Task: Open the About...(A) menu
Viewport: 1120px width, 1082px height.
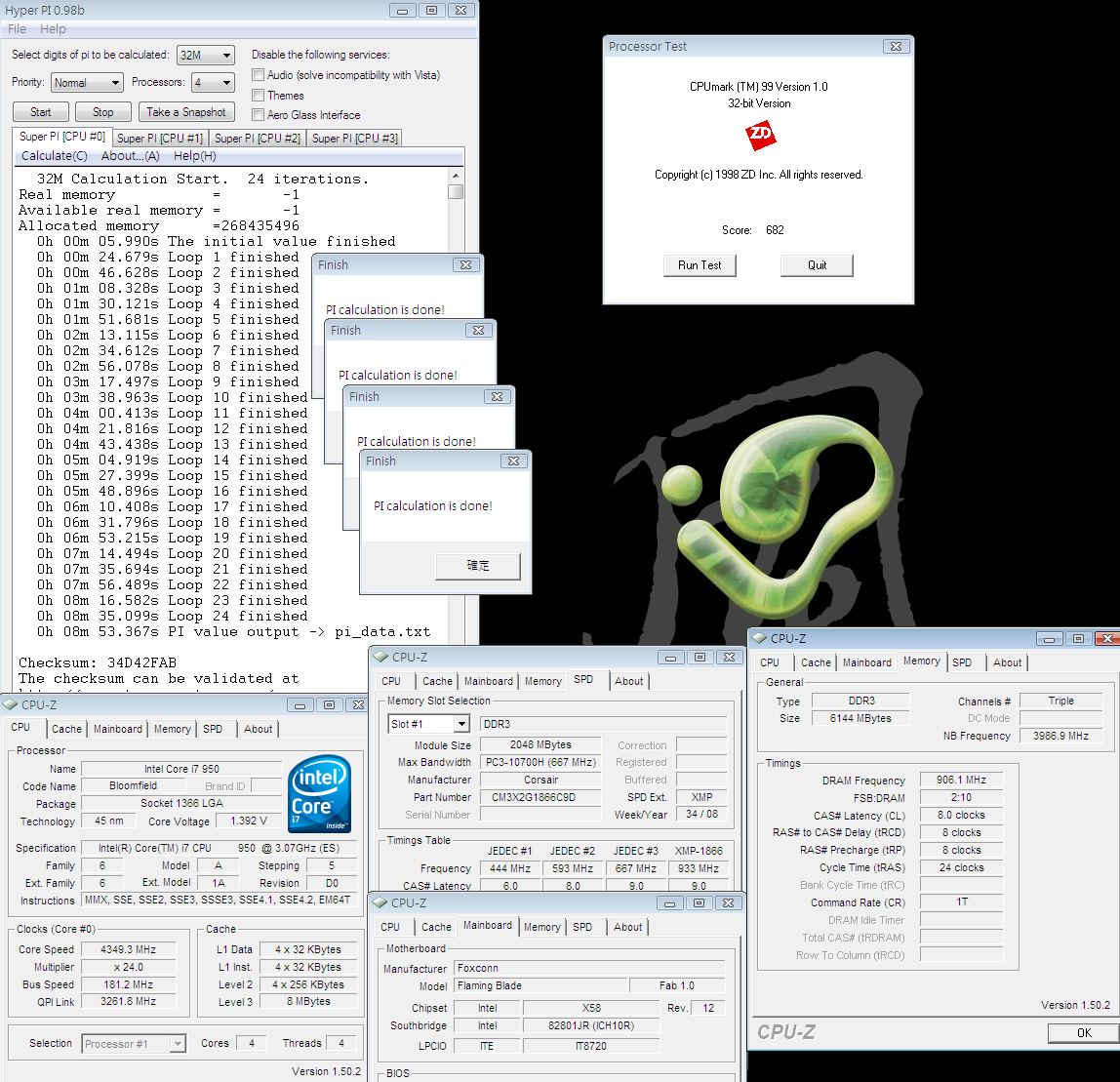Action: tap(130, 156)
